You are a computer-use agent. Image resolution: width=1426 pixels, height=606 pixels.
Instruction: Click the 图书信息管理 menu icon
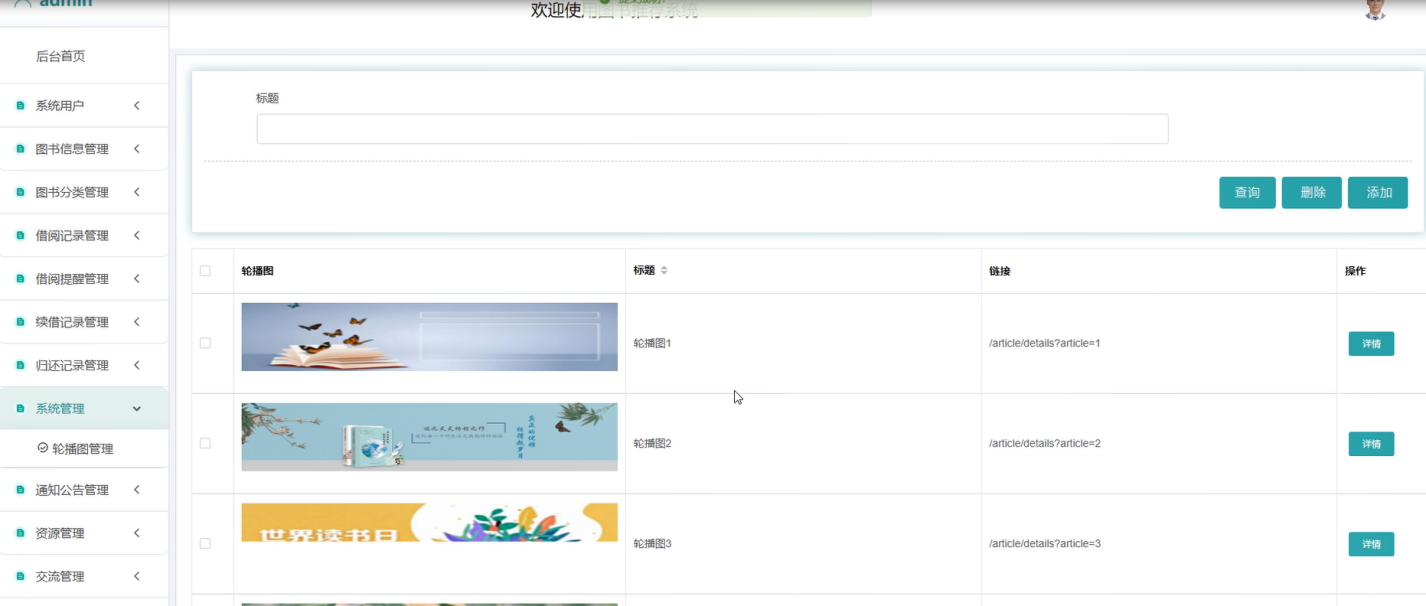pos(20,149)
